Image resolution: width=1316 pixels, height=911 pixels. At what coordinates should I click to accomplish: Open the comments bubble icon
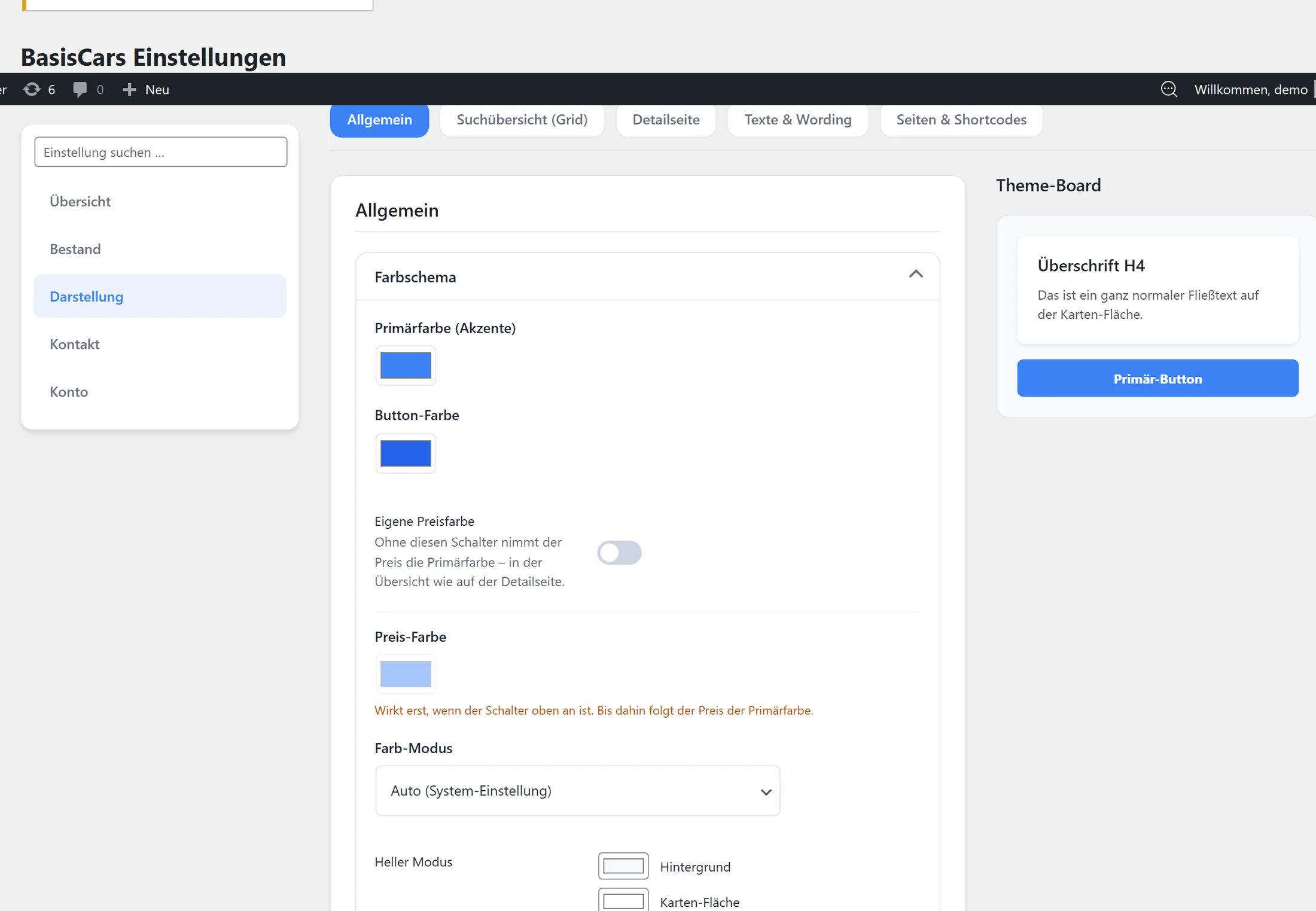pyautogui.click(x=80, y=90)
